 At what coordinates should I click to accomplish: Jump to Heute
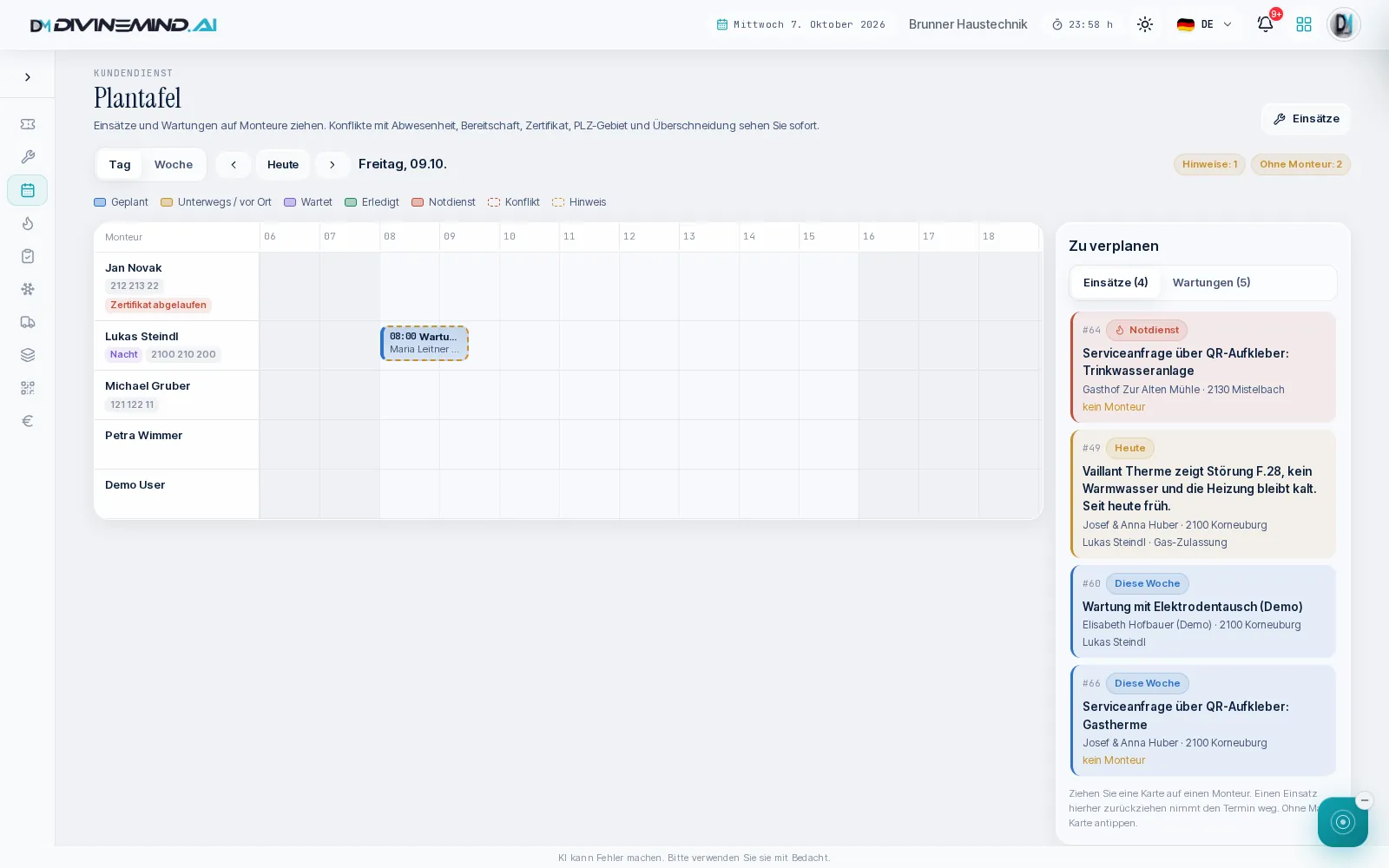tap(283, 164)
